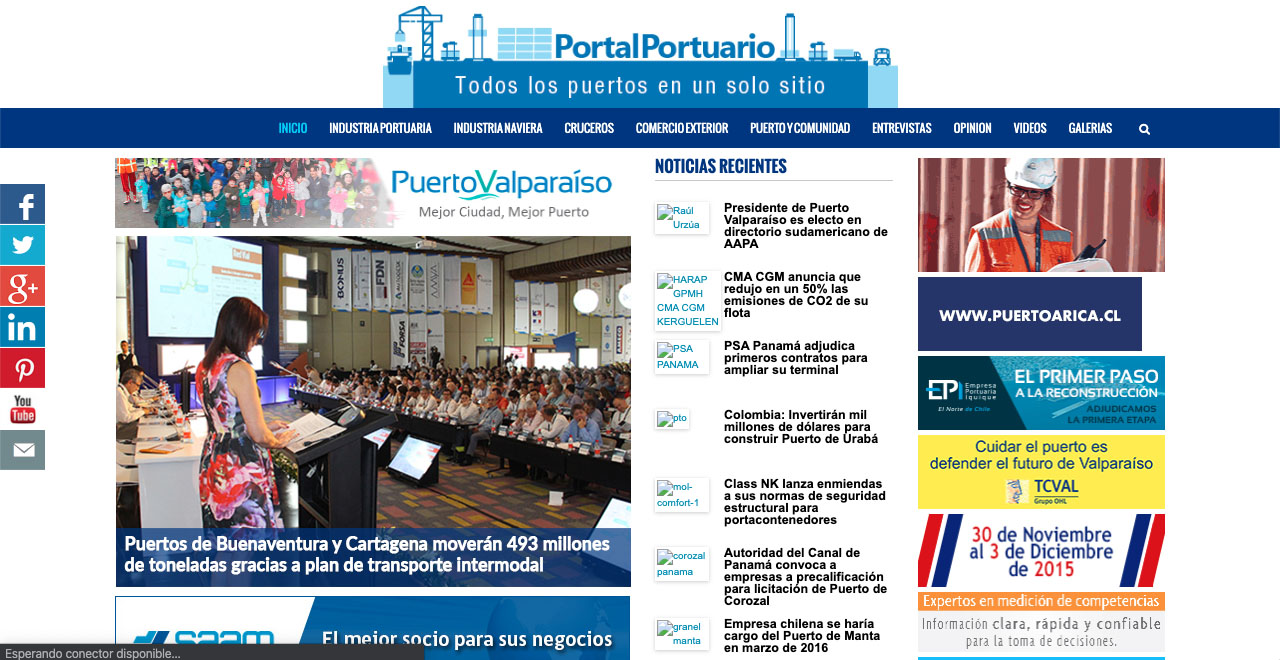Share via Google Plus icon
This screenshot has height=660, width=1280.
22,286
